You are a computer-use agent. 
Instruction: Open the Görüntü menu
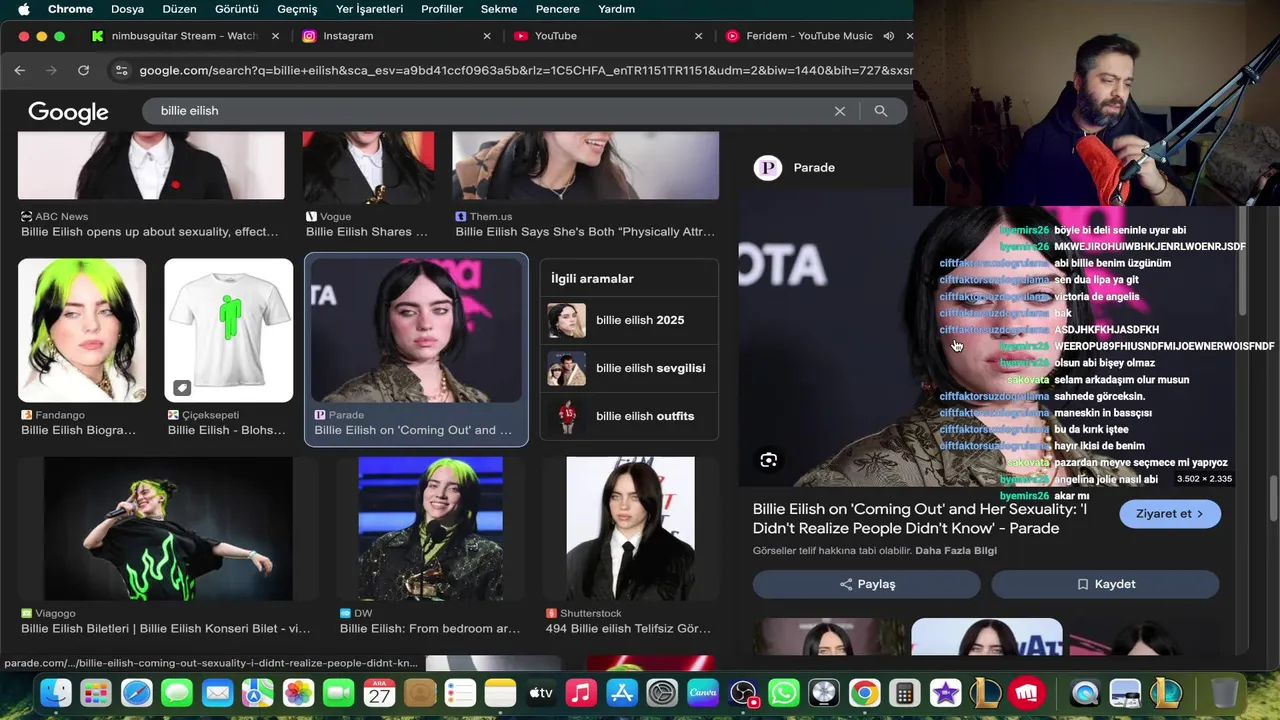[237, 9]
